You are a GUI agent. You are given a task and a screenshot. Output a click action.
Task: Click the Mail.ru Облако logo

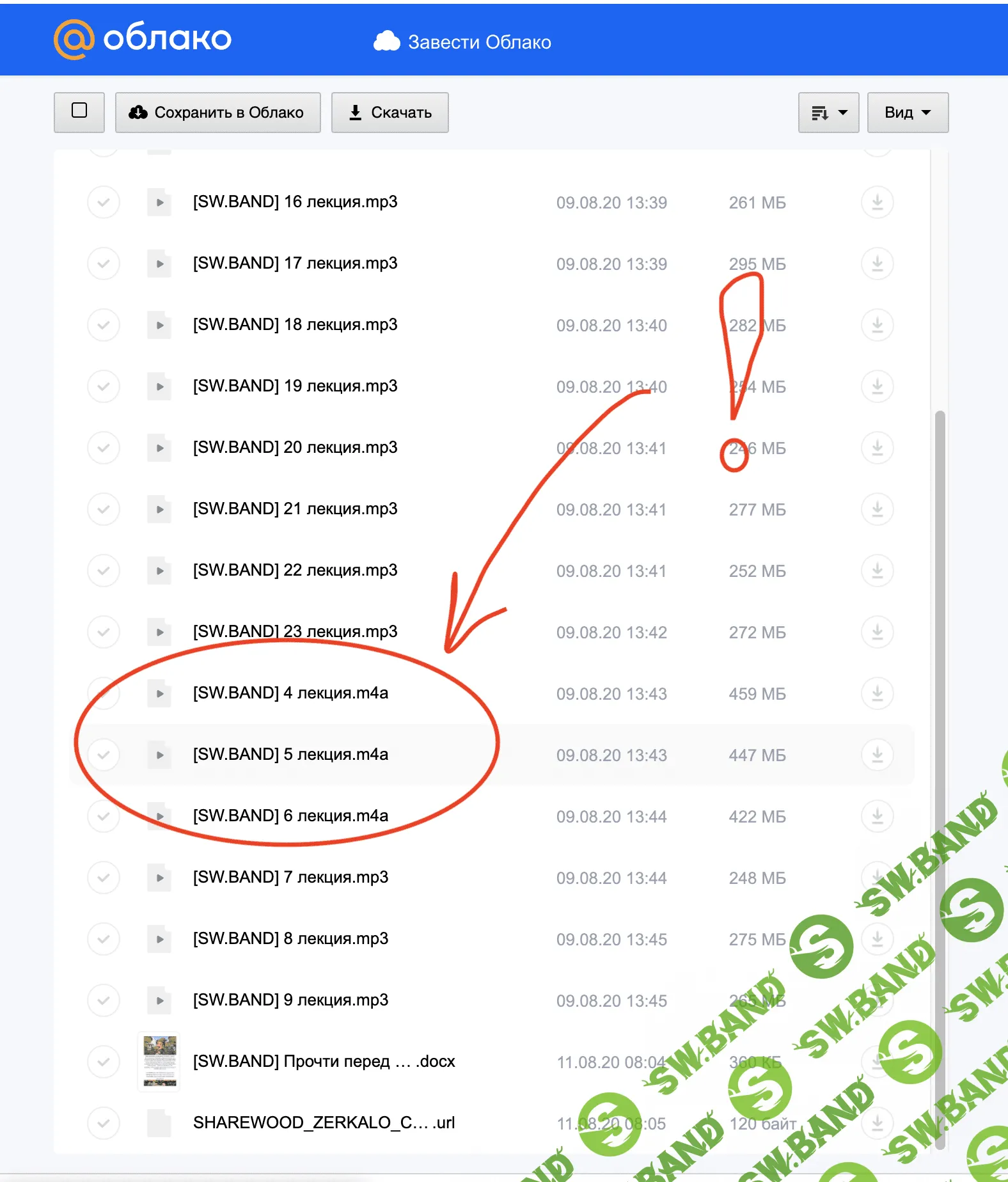tap(143, 39)
